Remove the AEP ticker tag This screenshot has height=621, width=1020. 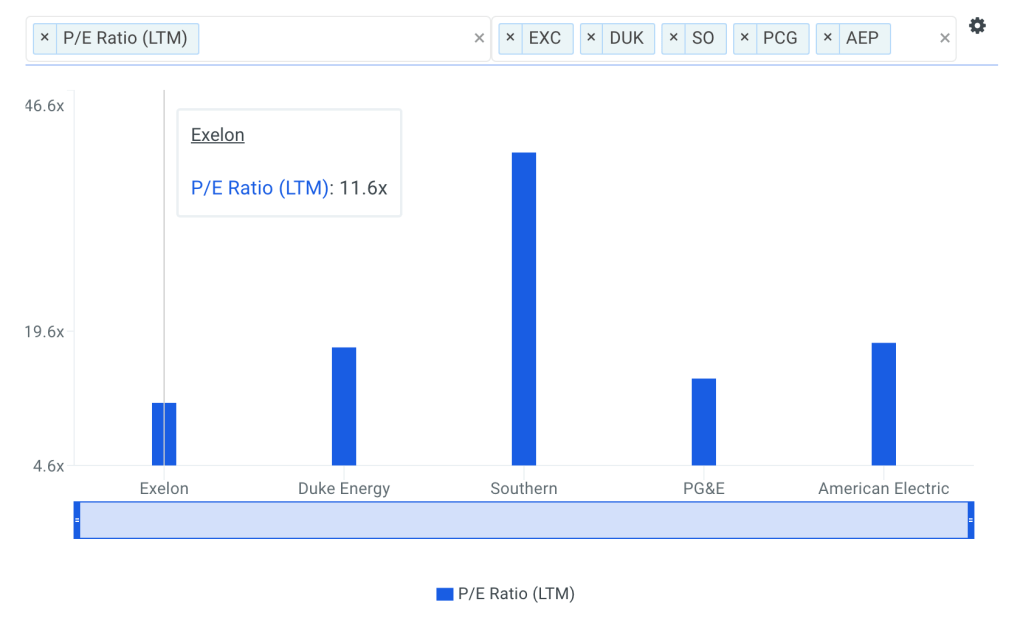click(828, 38)
